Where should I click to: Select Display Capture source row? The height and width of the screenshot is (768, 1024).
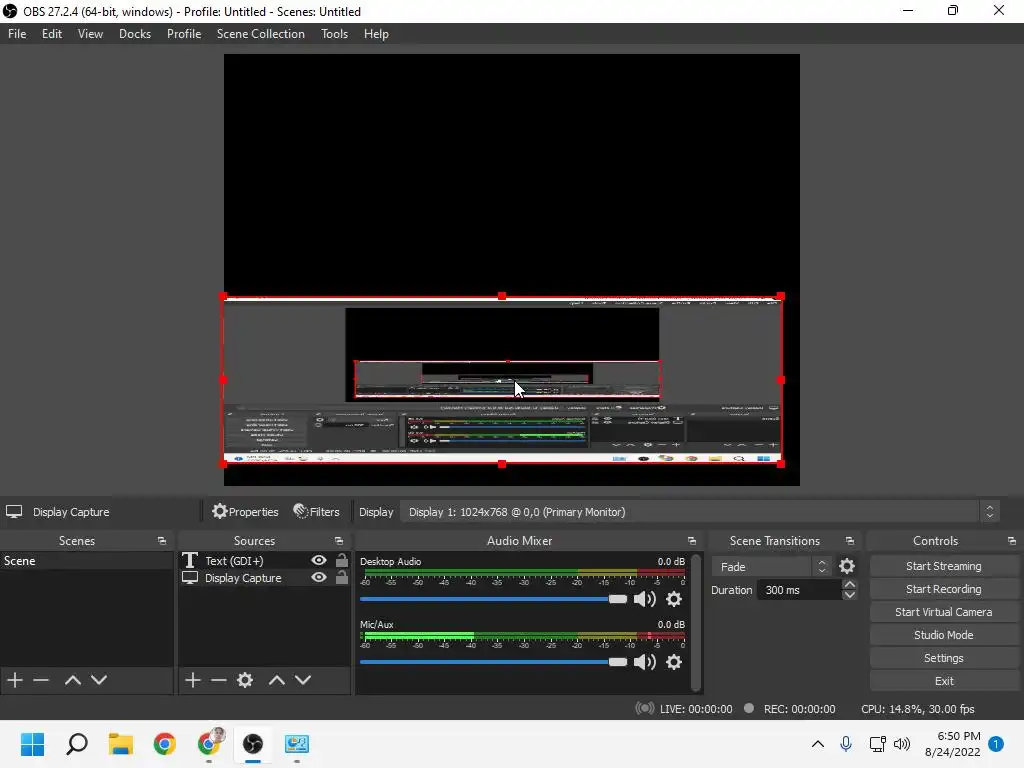click(x=264, y=577)
